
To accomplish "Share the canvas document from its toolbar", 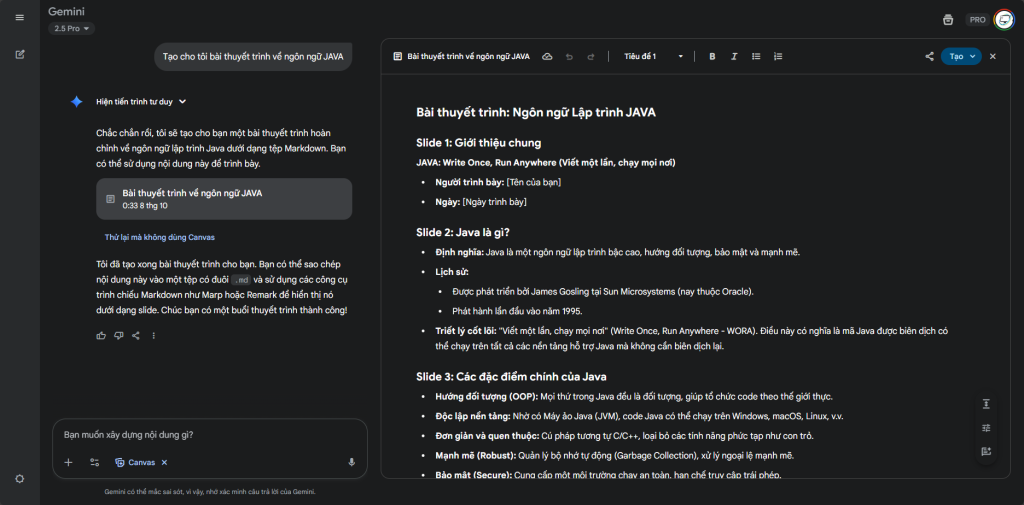I will click(x=929, y=57).
